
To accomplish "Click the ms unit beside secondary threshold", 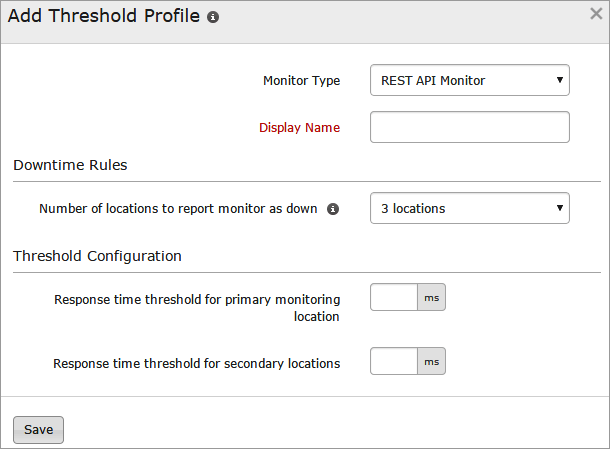I will coord(431,362).
